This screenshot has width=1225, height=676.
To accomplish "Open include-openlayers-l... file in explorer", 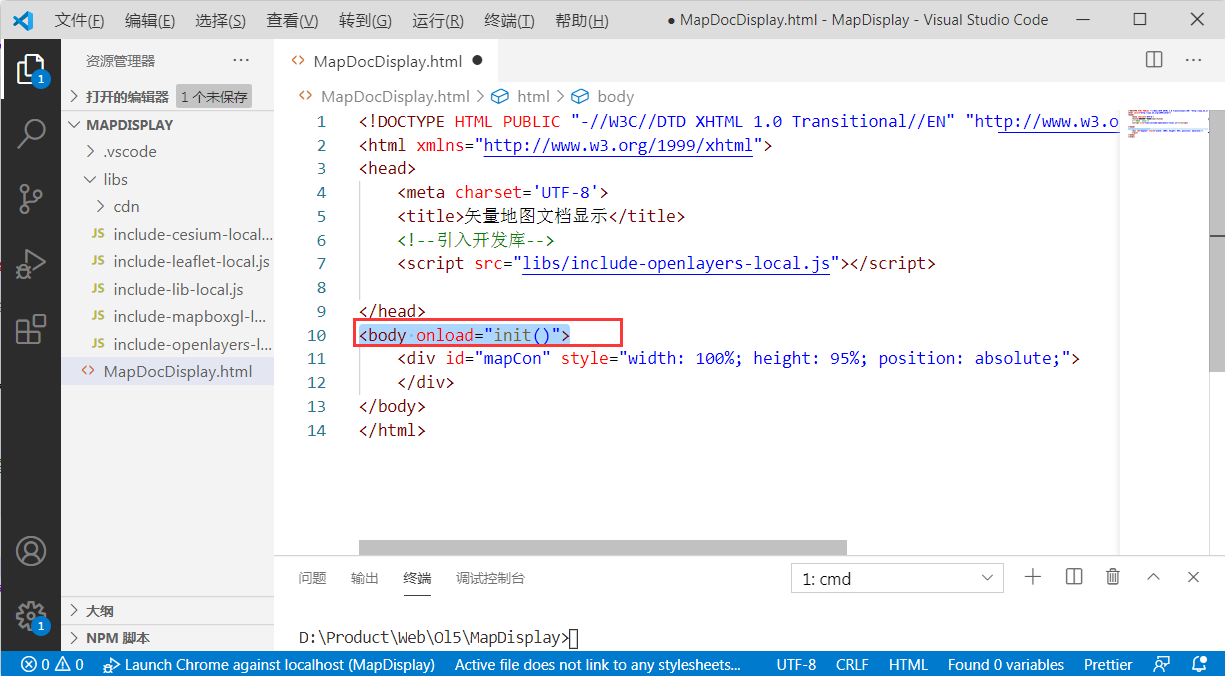I will click(x=167, y=345).
